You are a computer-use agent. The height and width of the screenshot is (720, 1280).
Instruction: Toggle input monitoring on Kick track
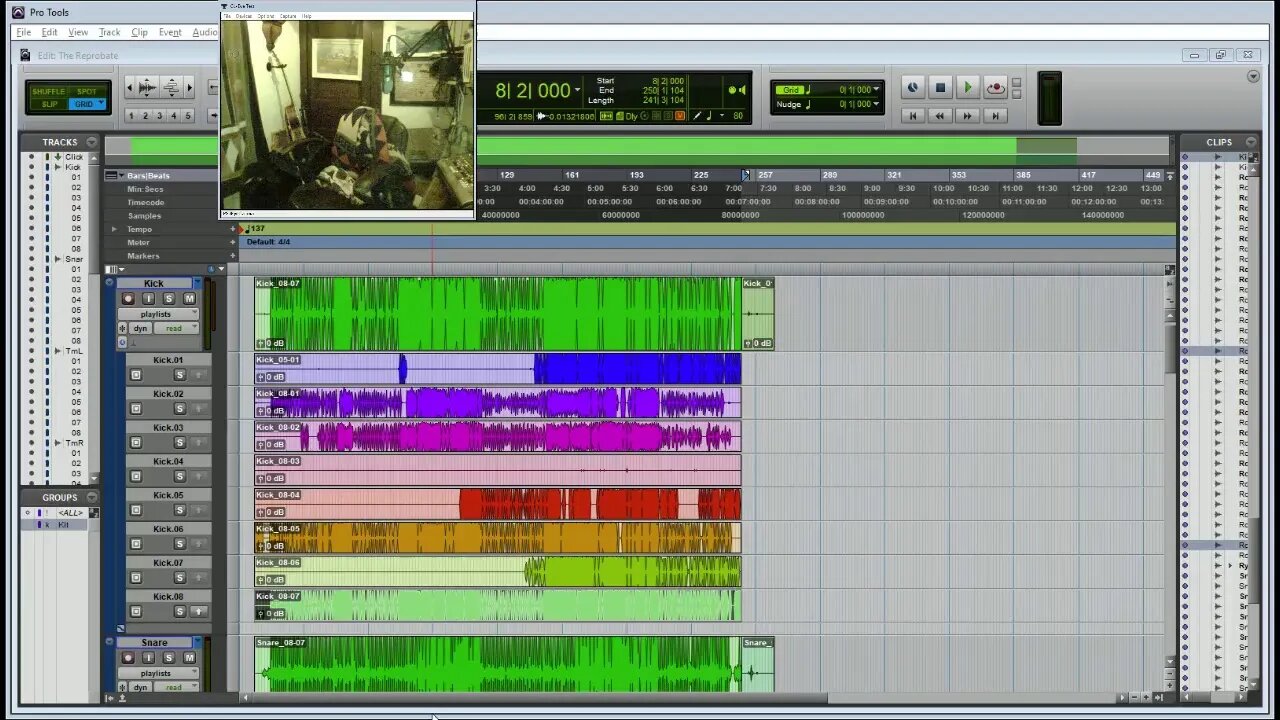[148, 298]
